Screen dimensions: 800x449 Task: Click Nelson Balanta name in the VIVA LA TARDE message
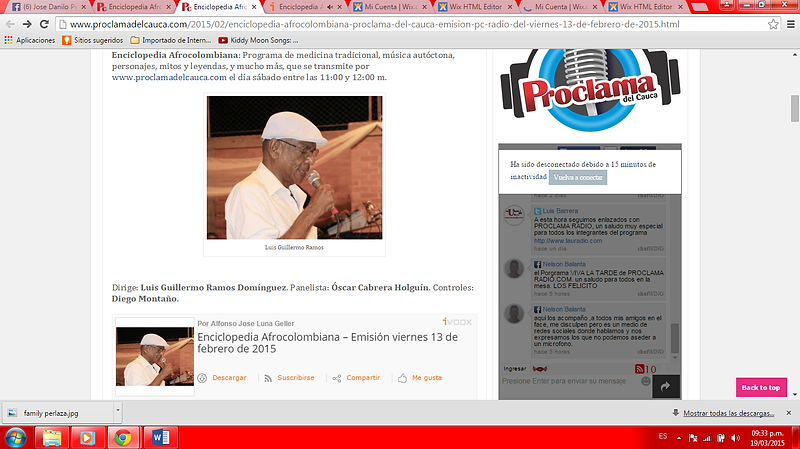pos(564,264)
